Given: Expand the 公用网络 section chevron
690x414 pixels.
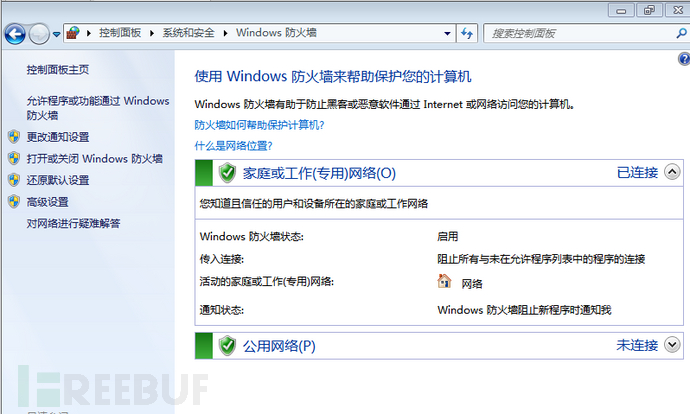Looking at the screenshot, I should pos(672,344).
